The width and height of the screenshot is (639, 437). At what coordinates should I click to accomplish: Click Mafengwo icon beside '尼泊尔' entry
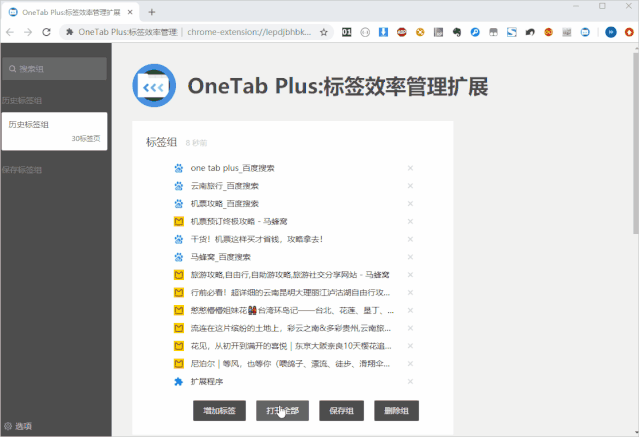tap(178, 364)
